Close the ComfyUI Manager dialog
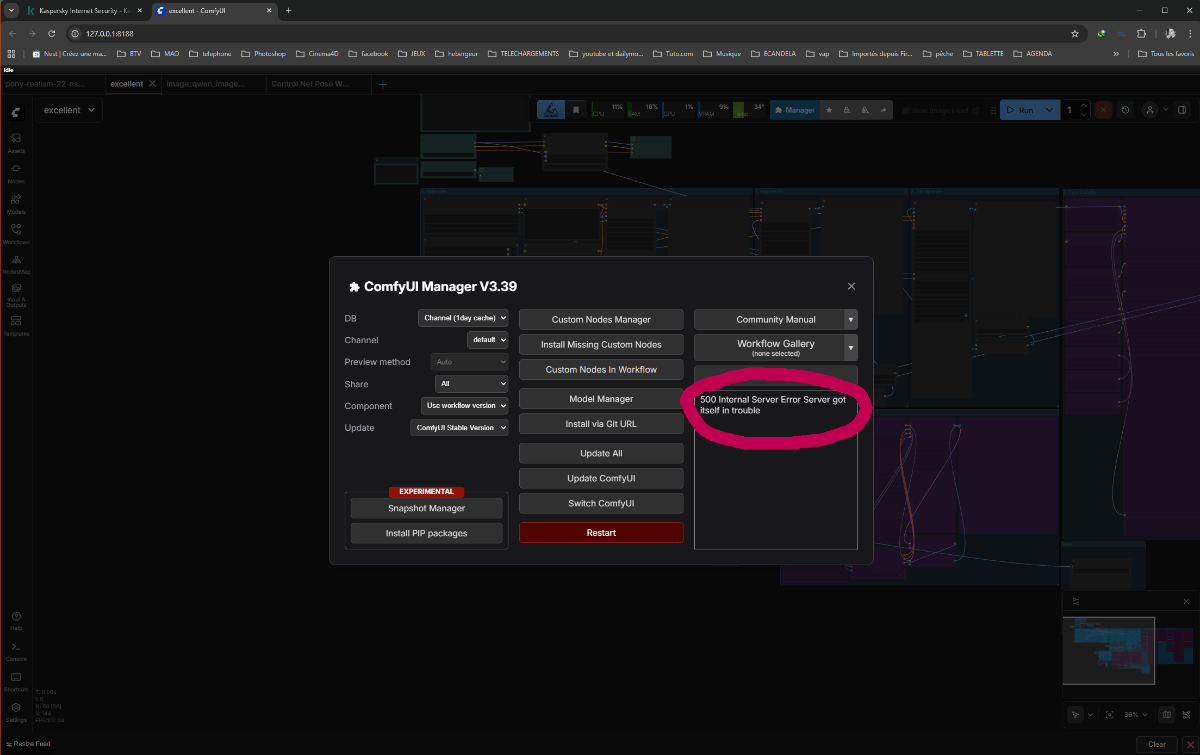The height and width of the screenshot is (755, 1200). 851,286
